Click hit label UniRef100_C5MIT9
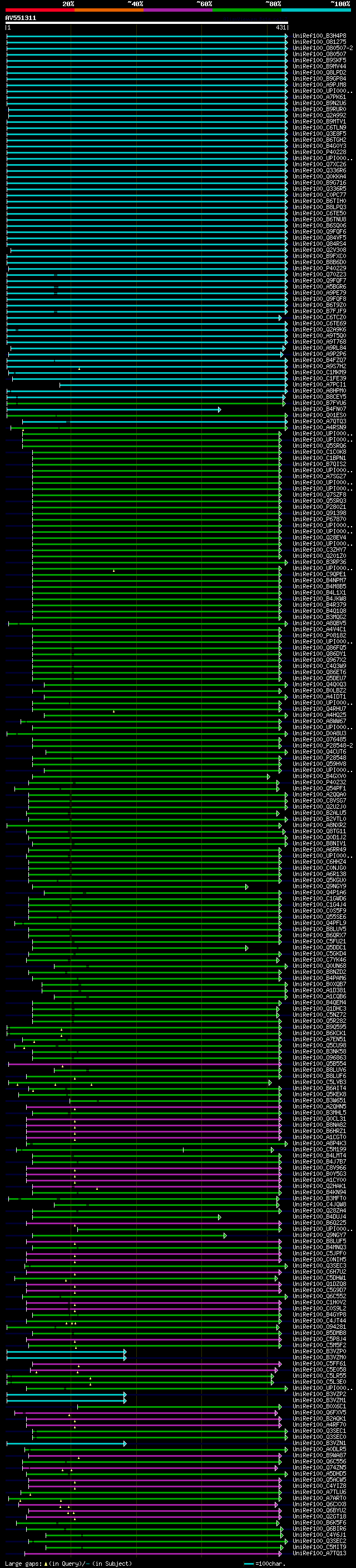 tap(319, 1547)
